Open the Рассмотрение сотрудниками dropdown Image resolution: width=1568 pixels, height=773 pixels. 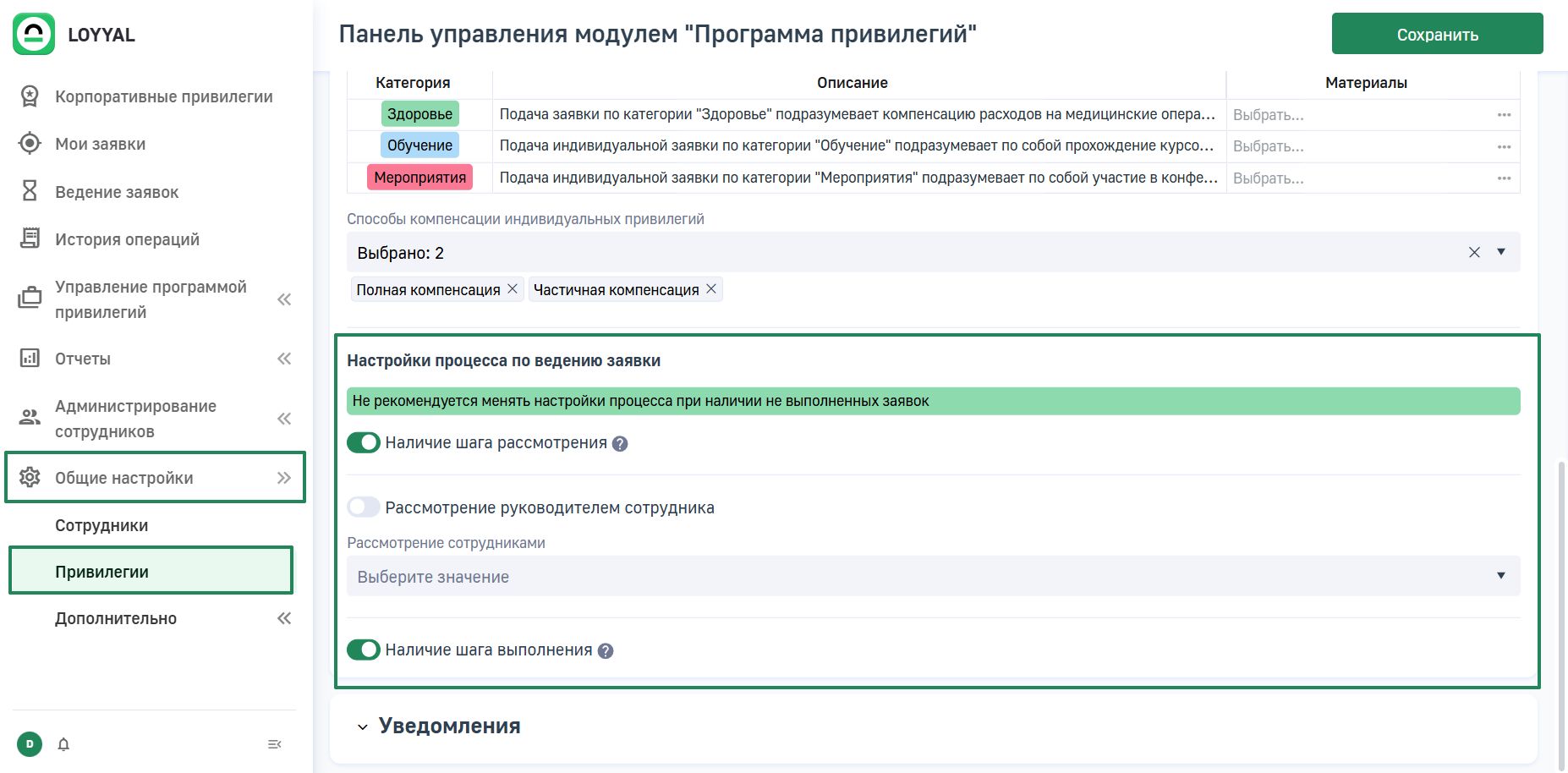(933, 577)
